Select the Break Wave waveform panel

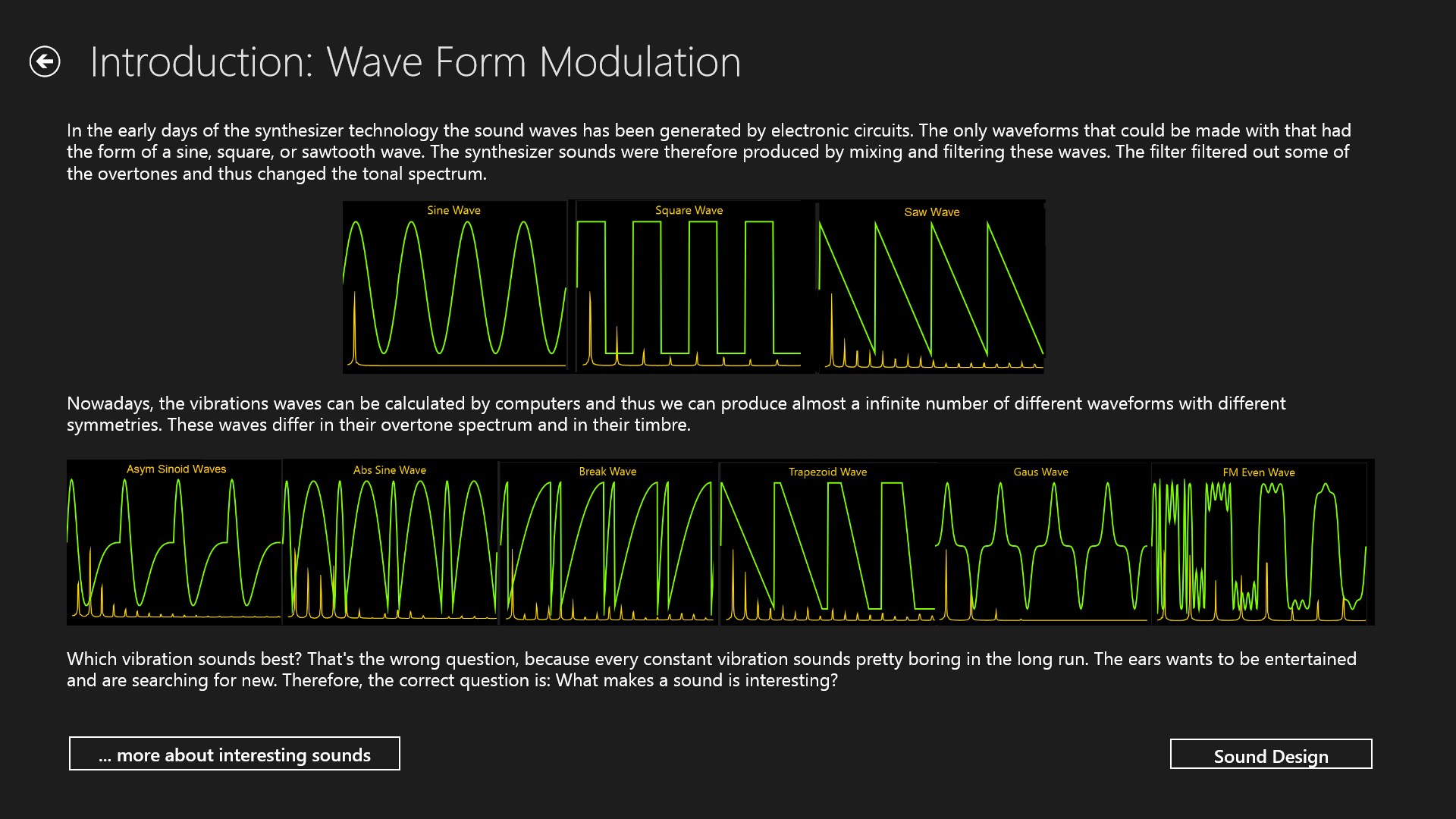tap(607, 542)
